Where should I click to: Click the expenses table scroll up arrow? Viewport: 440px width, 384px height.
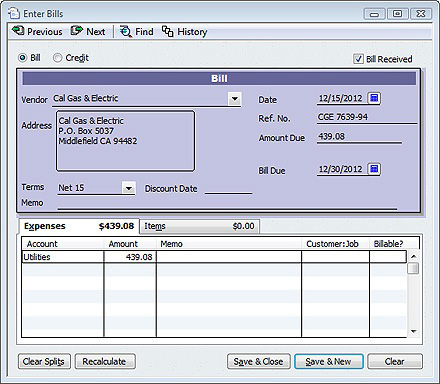[413, 256]
